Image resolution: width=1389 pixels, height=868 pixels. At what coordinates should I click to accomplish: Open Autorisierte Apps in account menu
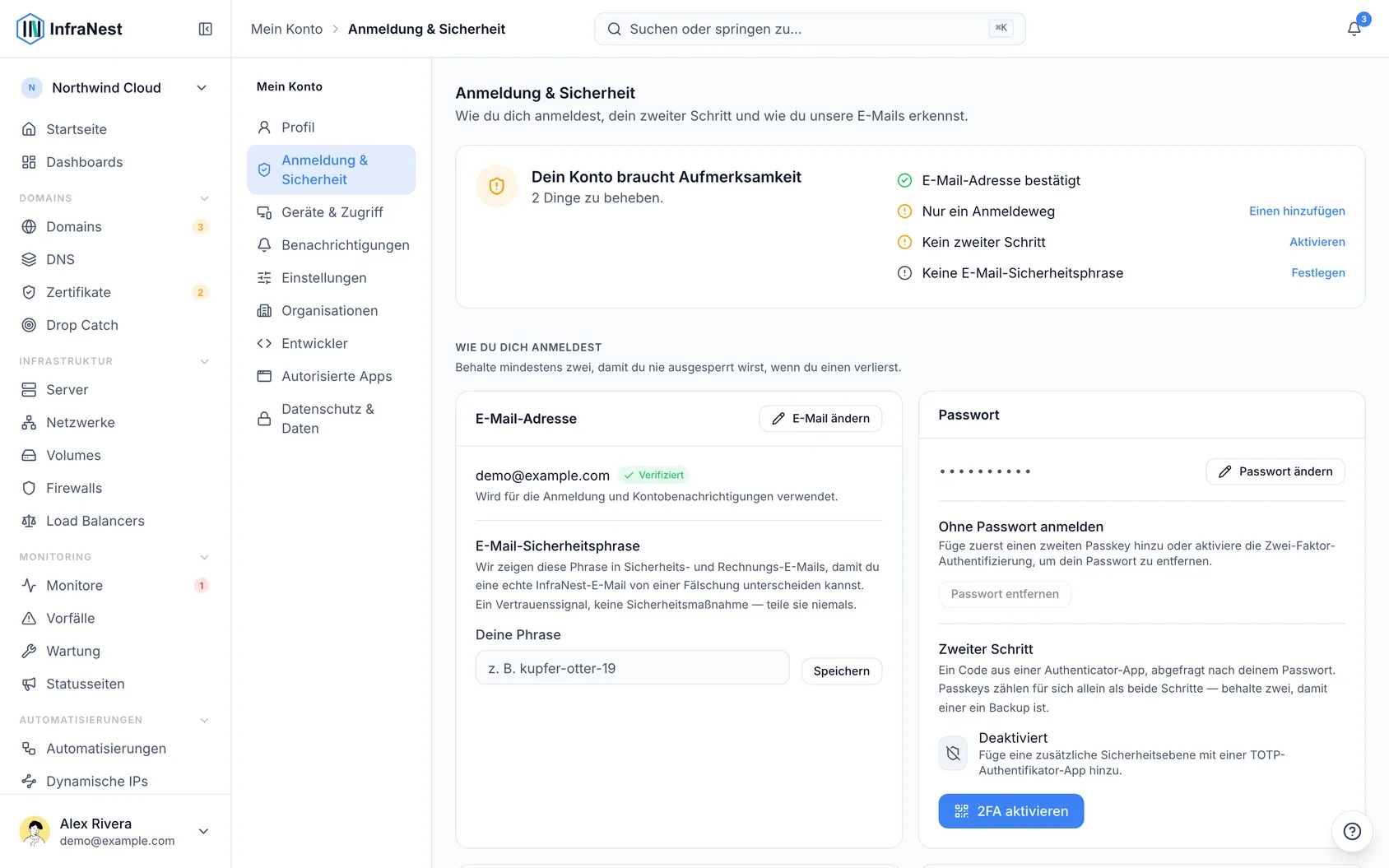[x=331, y=377]
